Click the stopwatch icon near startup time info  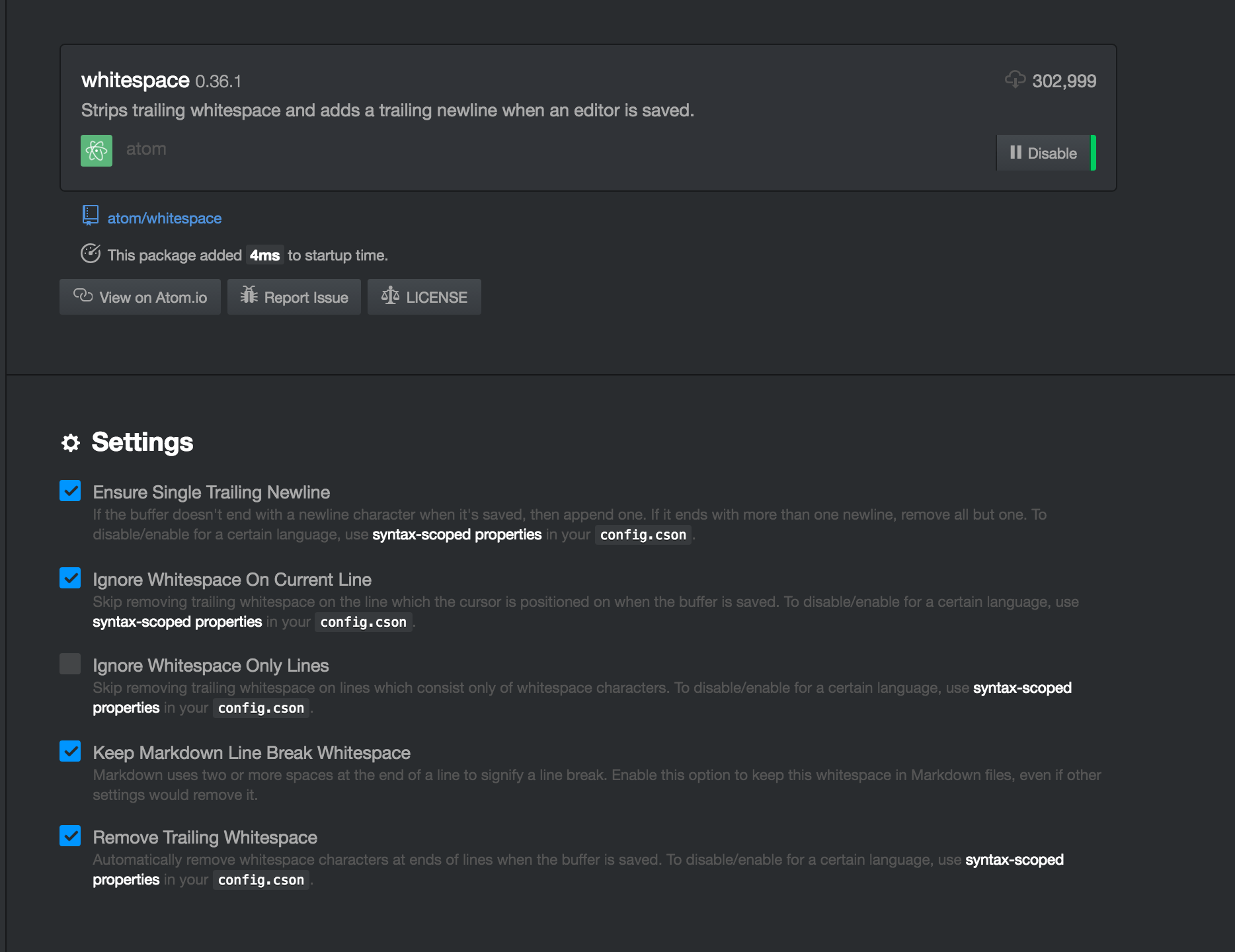[90, 253]
